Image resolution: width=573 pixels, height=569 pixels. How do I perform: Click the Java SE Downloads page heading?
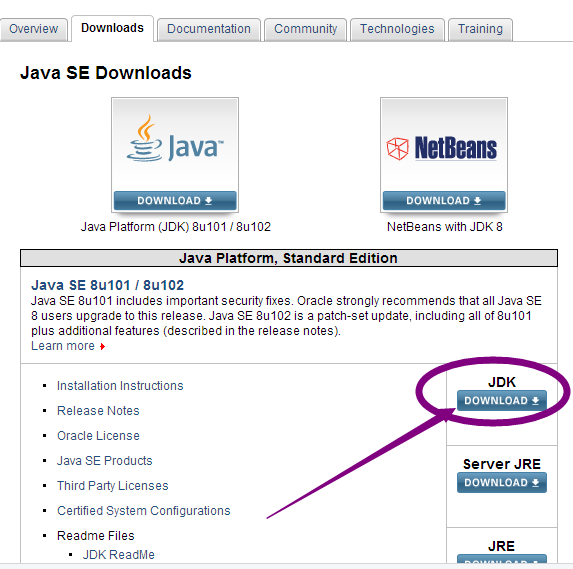tap(106, 73)
